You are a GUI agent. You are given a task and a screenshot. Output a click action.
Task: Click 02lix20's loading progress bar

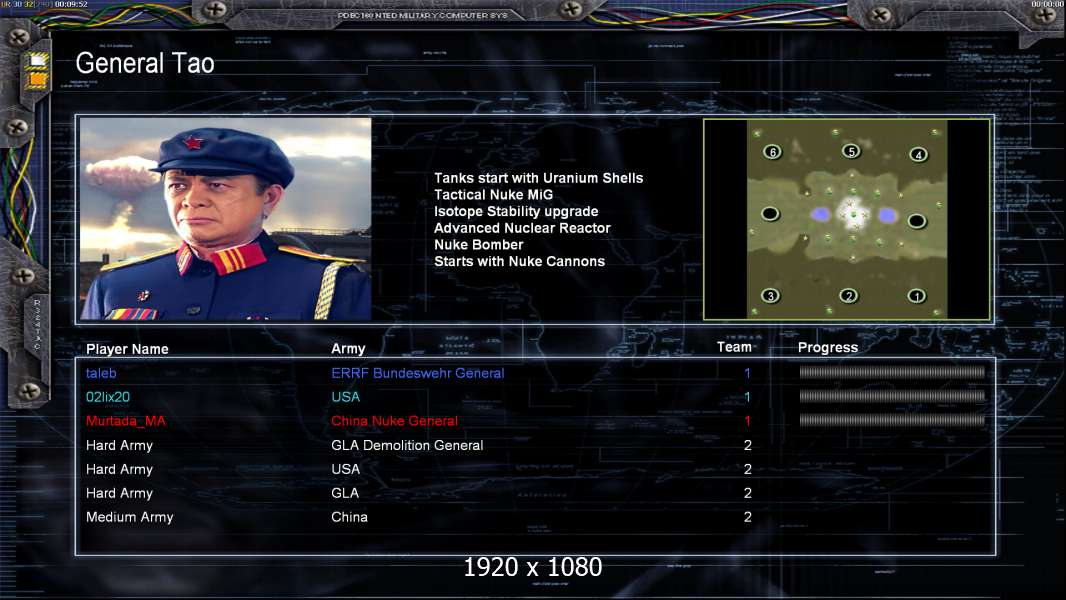click(x=892, y=396)
